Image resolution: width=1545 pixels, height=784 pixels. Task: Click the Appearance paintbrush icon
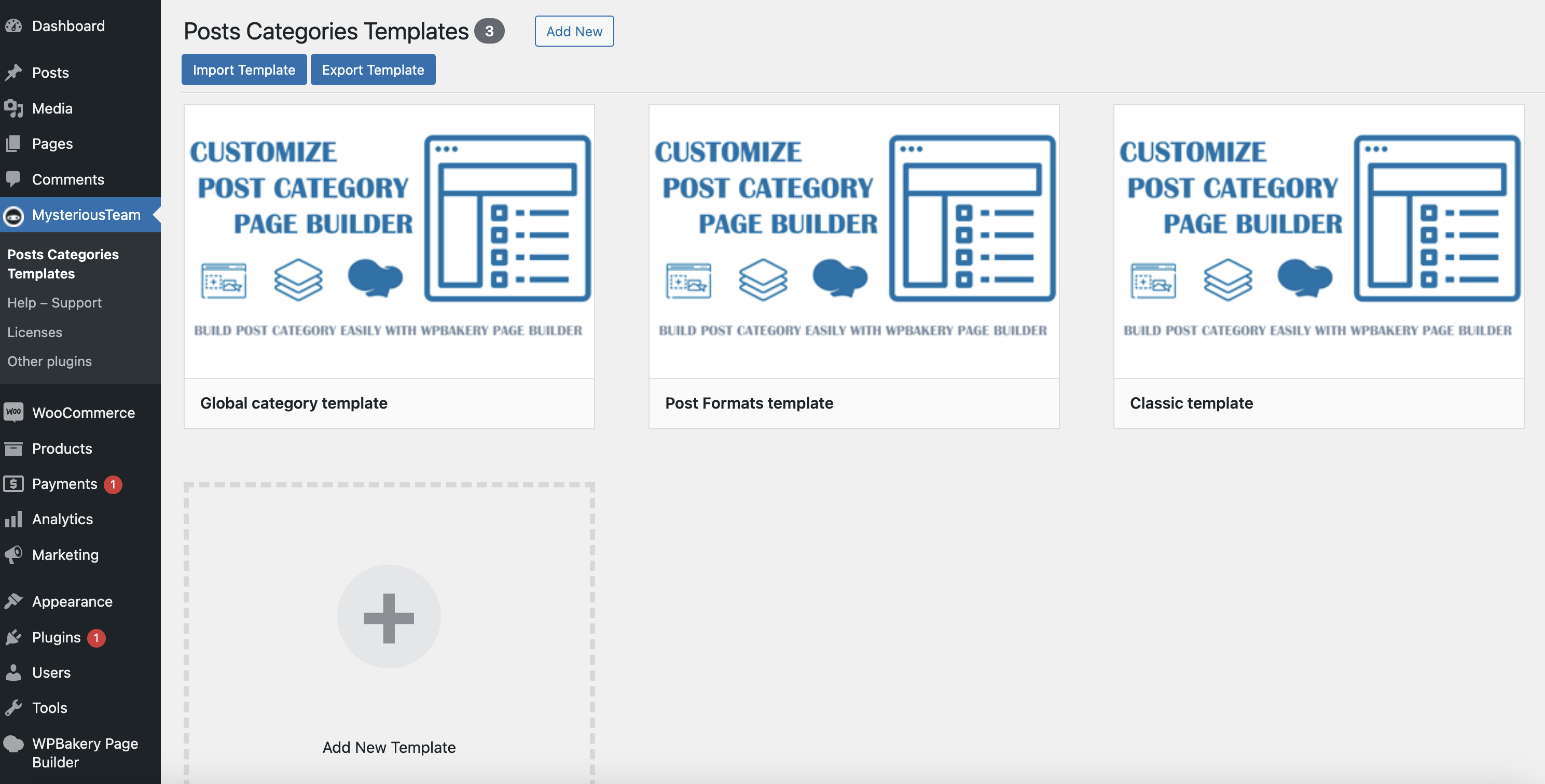tap(13, 601)
